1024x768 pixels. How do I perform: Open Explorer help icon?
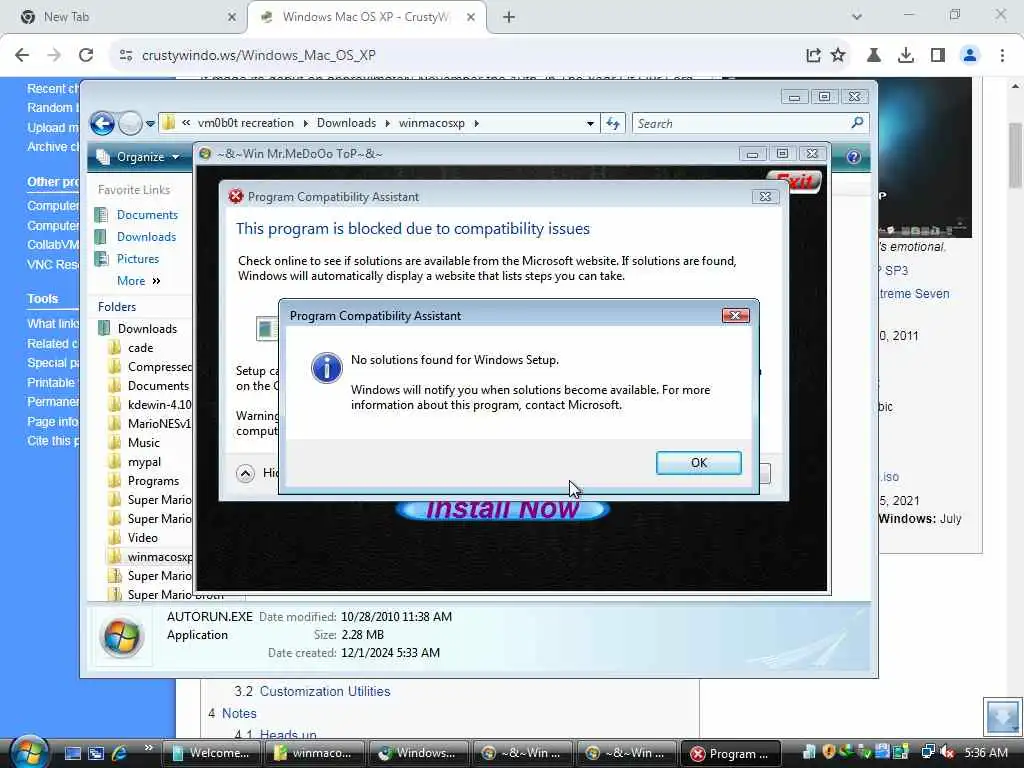coord(853,157)
